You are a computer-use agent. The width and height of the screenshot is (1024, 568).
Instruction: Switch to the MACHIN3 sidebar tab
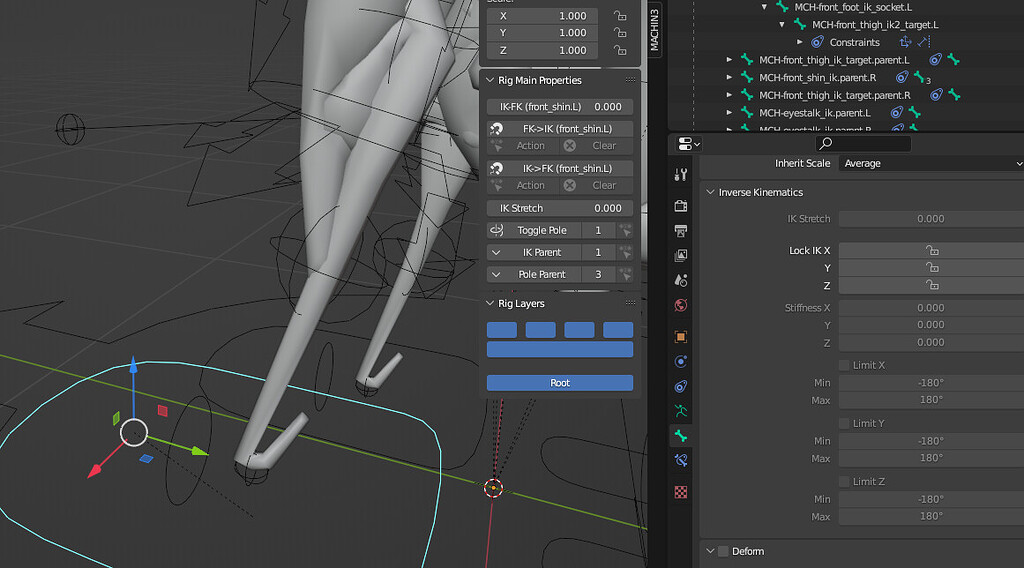pos(654,29)
